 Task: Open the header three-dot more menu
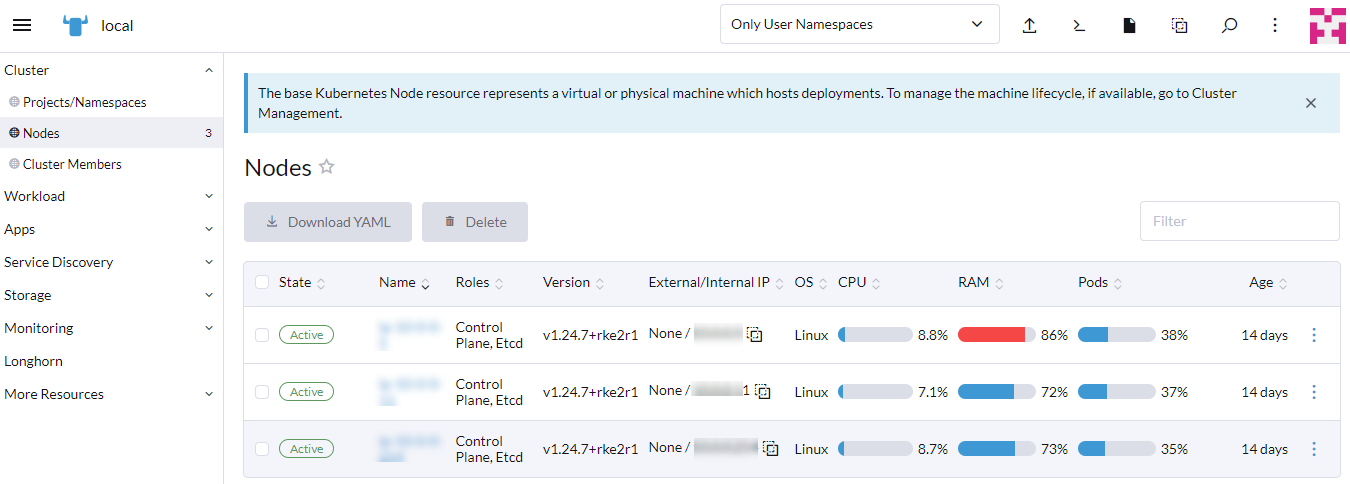(x=1275, y=25)
